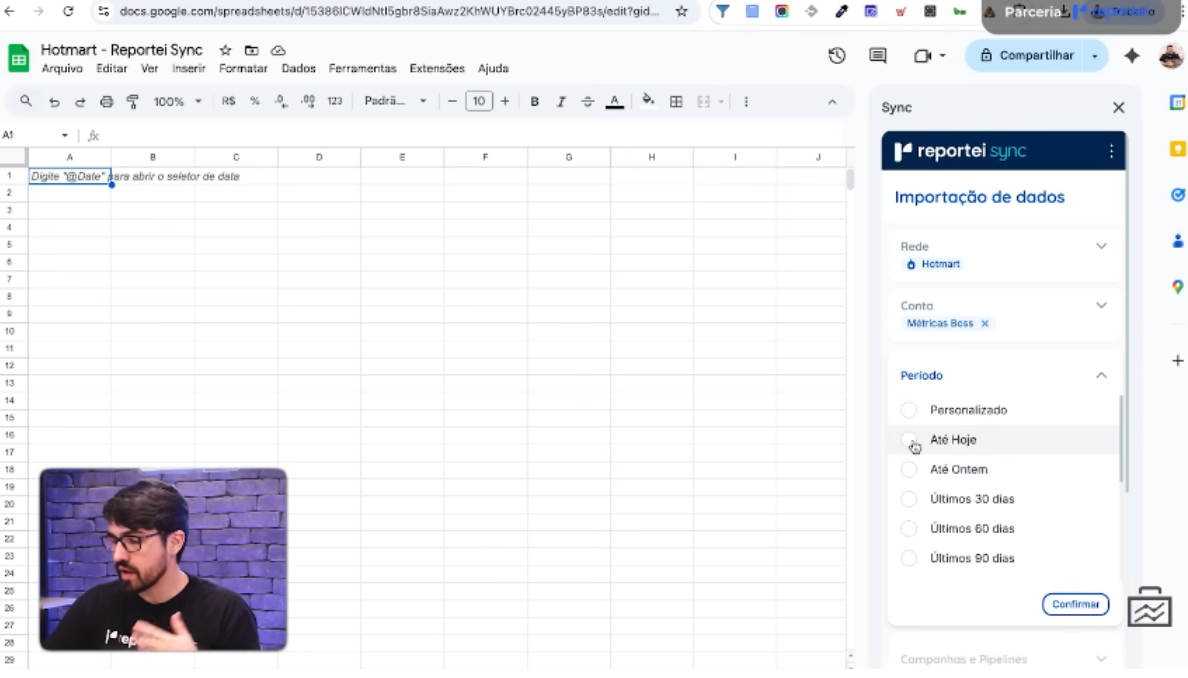Open version history clock icon
Image resolution: width=1188 pixels, height=678 pixels.
837,56
